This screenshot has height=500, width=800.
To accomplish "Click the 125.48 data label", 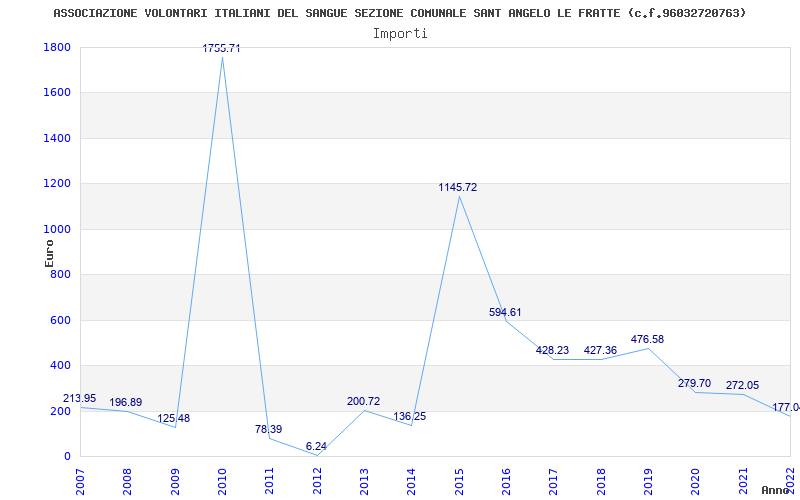I will pos(173,418).
